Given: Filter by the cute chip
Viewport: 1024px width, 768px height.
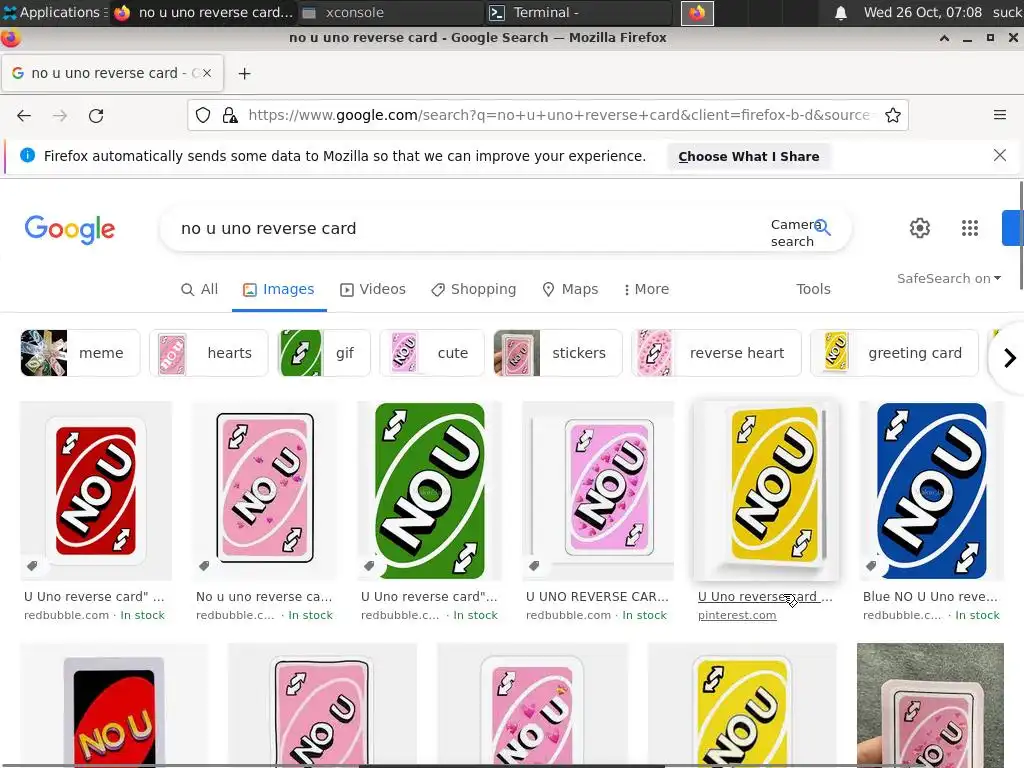Looking at the screenshot, I should click(x=432, y=353).
